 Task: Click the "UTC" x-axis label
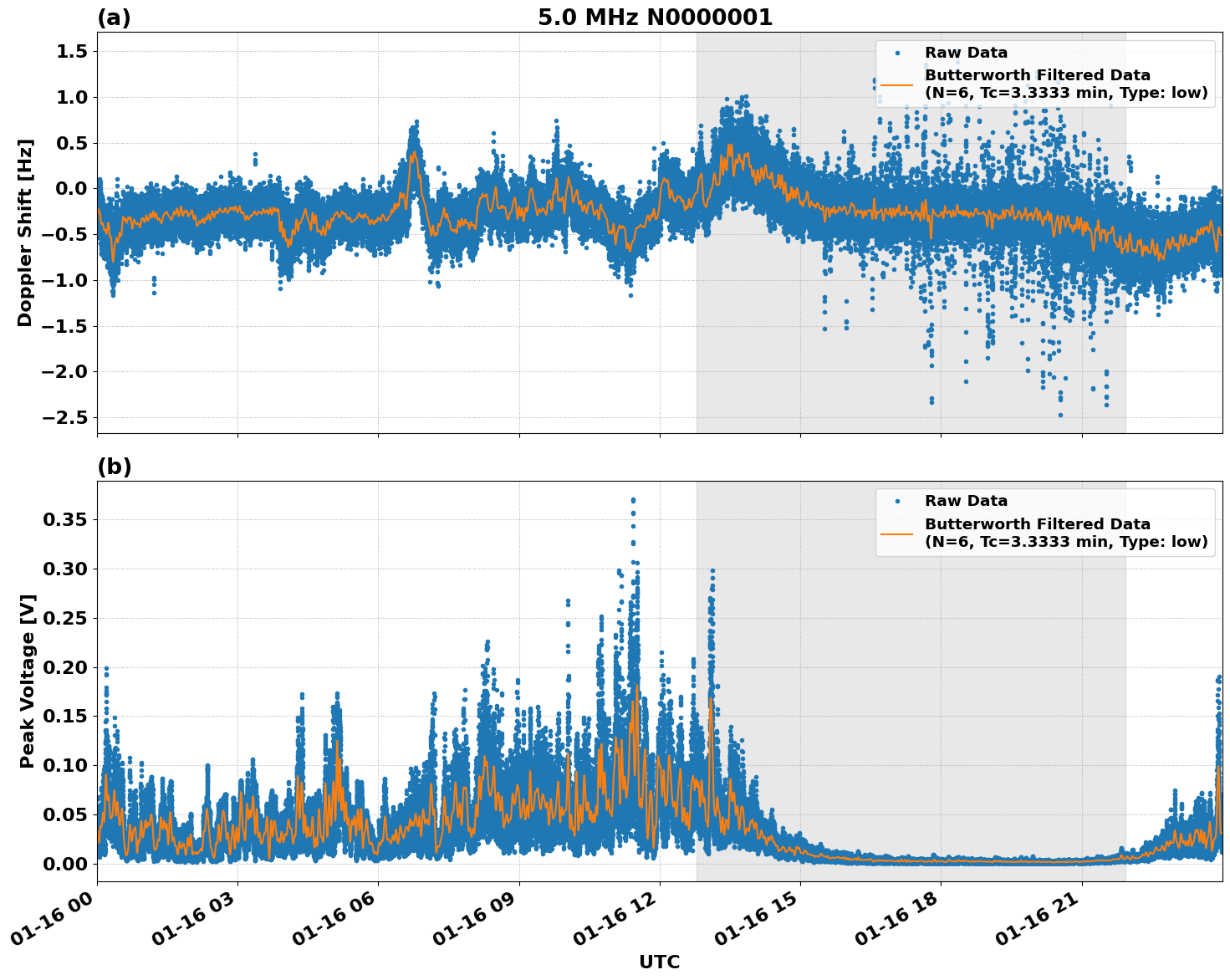(659, 962)
